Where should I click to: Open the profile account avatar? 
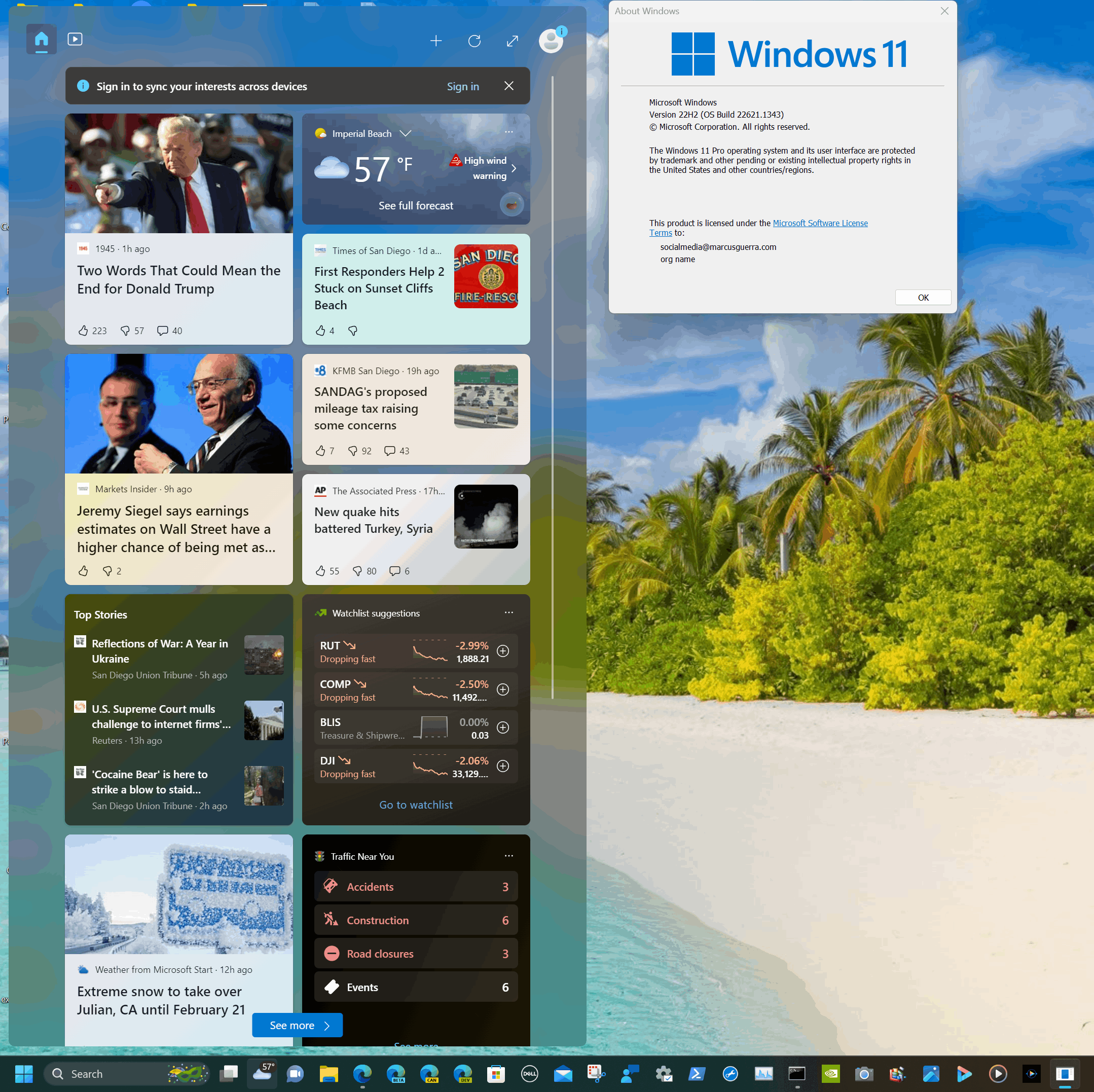click(551, 41)
